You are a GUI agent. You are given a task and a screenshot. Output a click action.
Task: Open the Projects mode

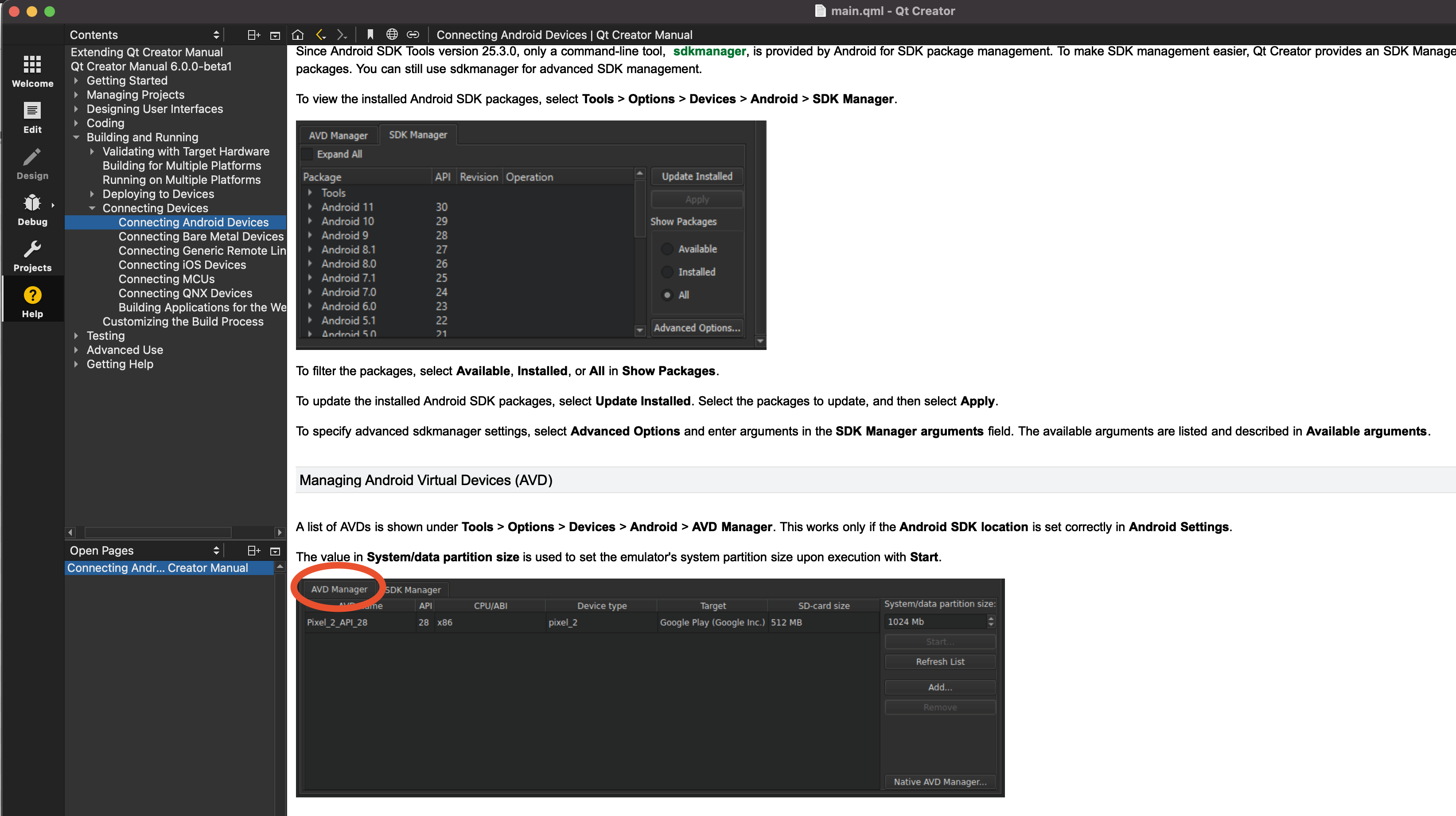click(x=32, y=256)
